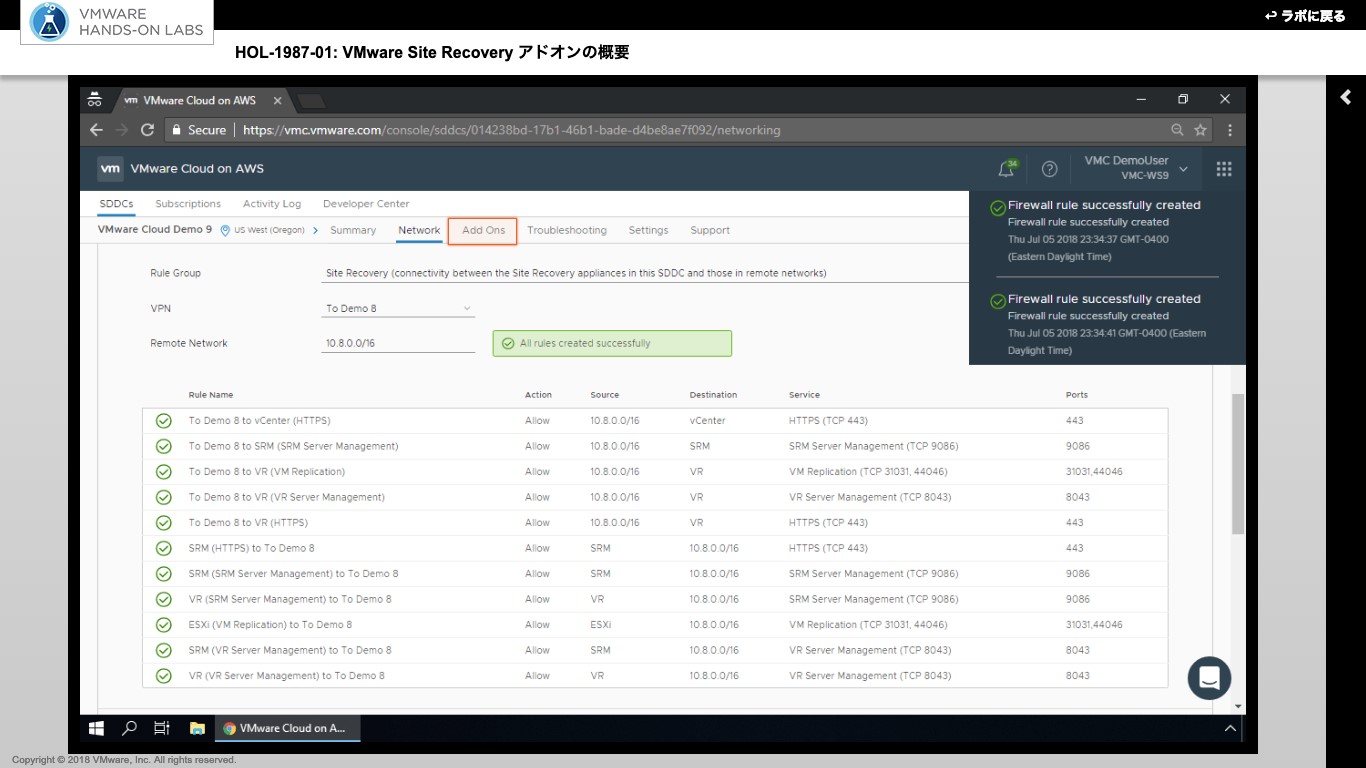
Task: Click checkmark for VR (VR Server Management) to To Demo 8
Action: click(163, 676)
